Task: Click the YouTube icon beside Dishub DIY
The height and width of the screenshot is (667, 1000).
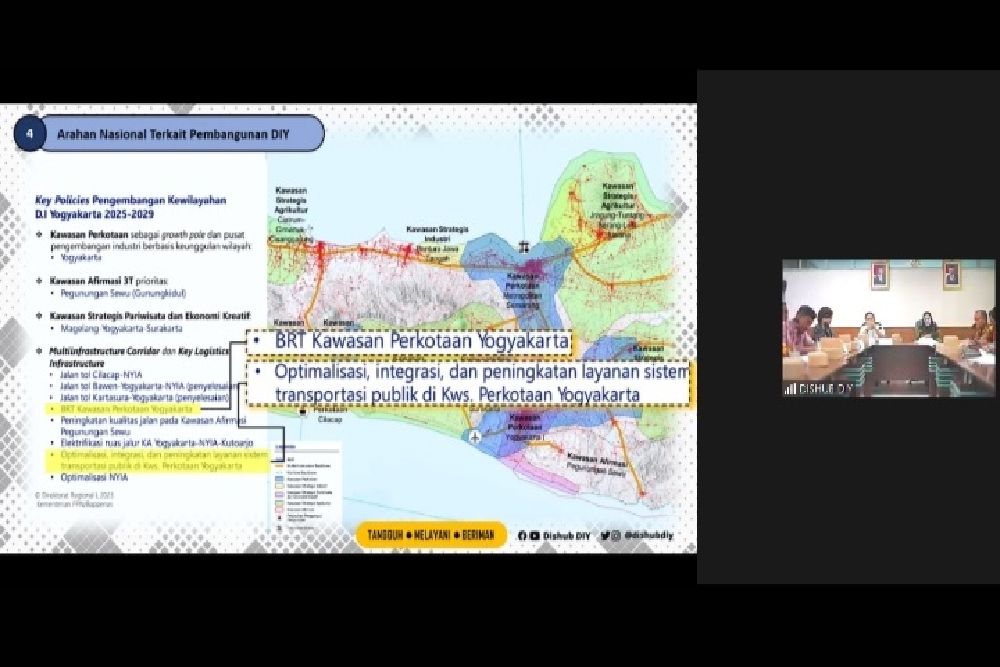Action: 533,536
